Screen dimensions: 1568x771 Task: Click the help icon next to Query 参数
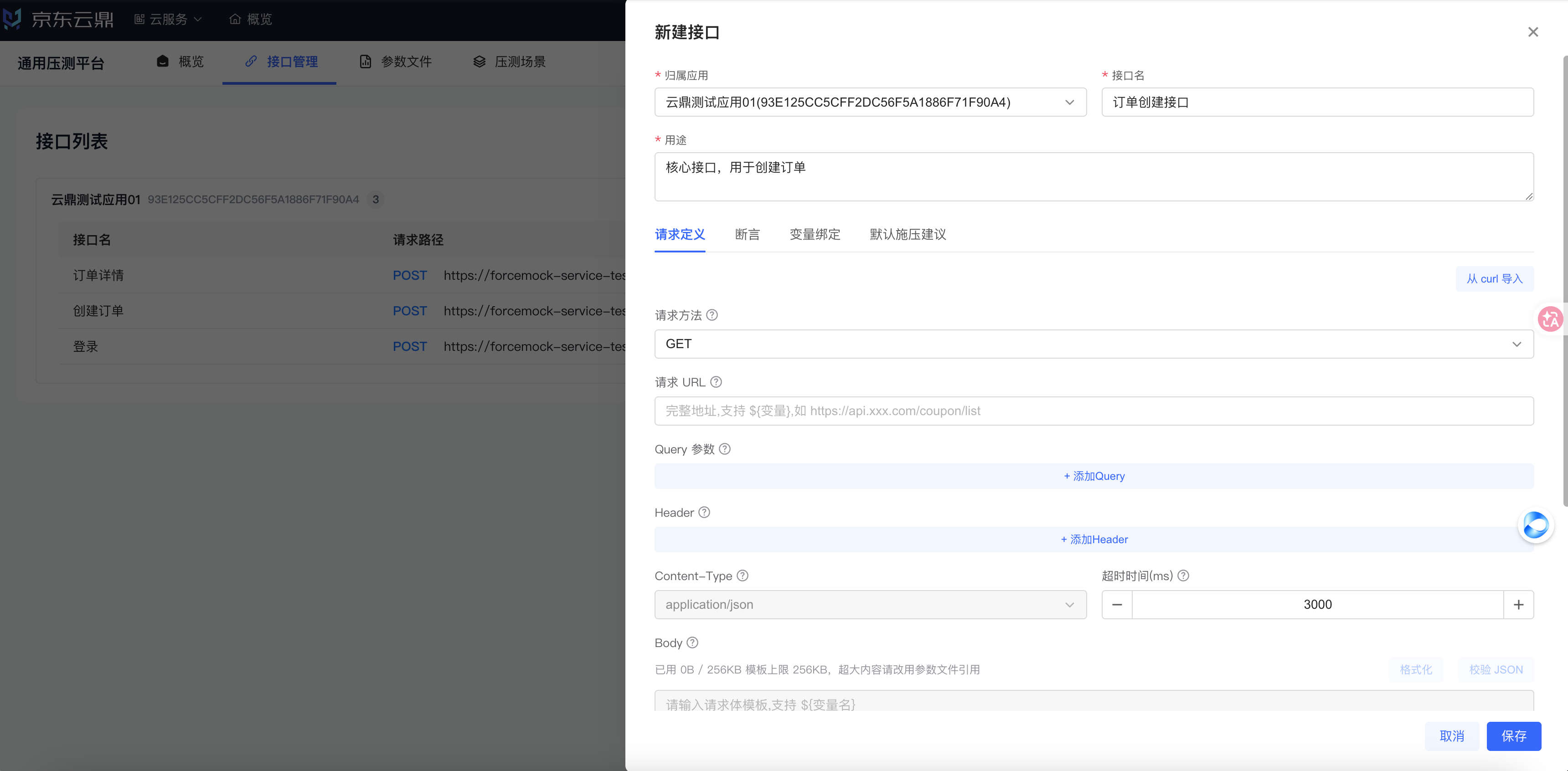pos(724,448)
